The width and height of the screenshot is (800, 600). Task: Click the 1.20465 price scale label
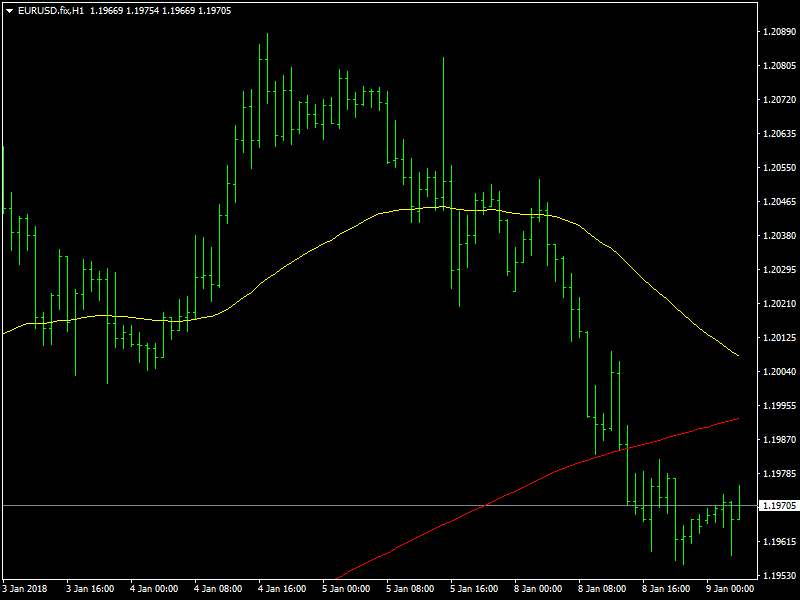coord(779,202)
